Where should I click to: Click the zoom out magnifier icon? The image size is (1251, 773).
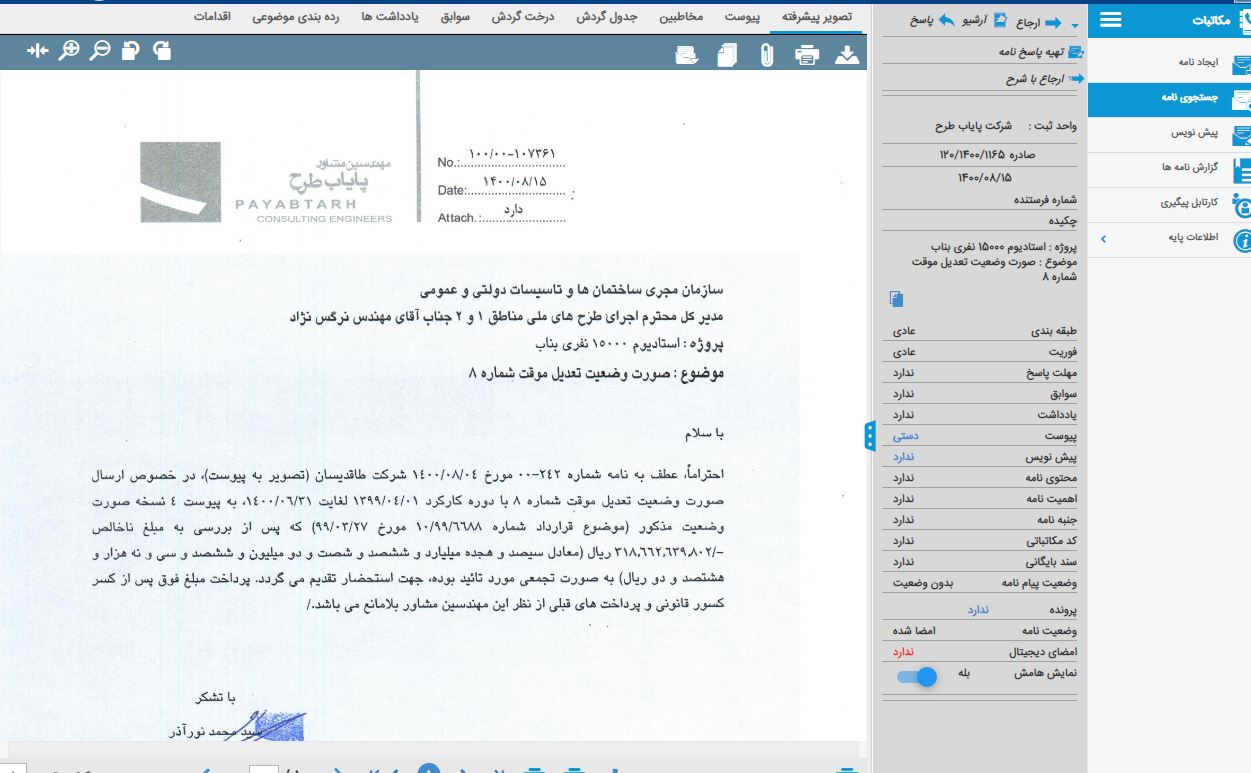(99, 50)
